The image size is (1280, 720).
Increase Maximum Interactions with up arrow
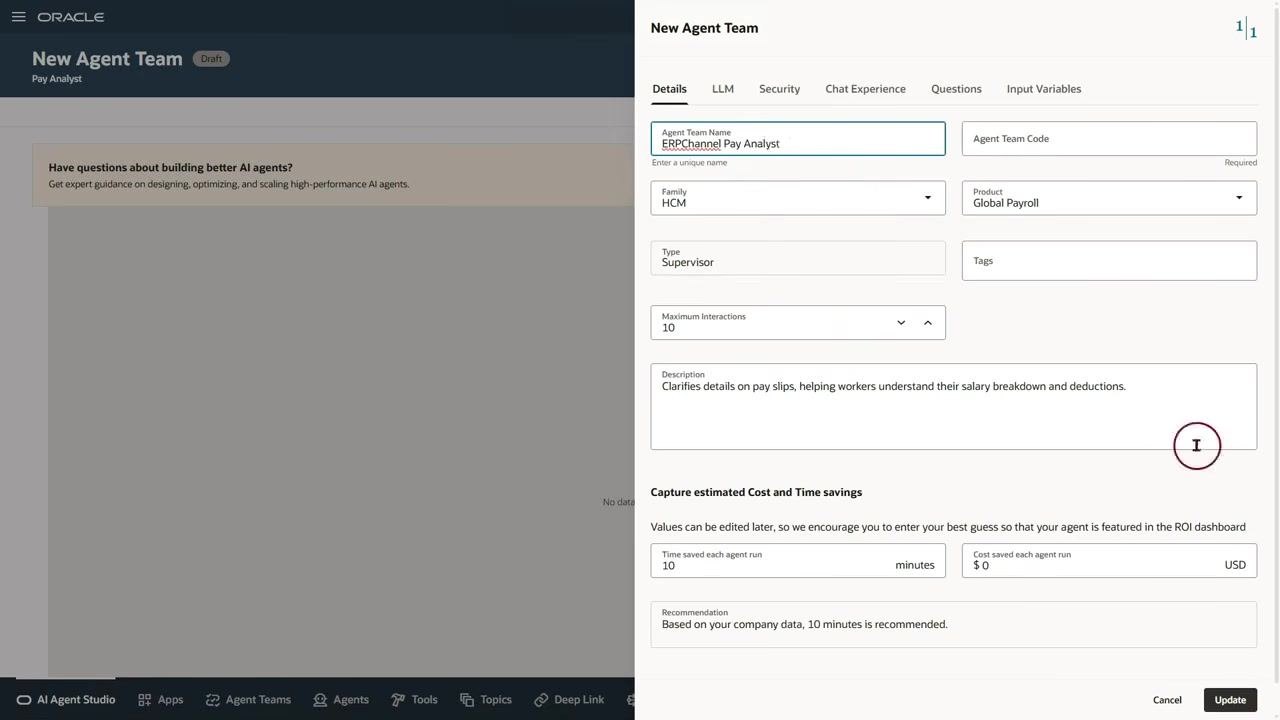(x=928, y=323)
